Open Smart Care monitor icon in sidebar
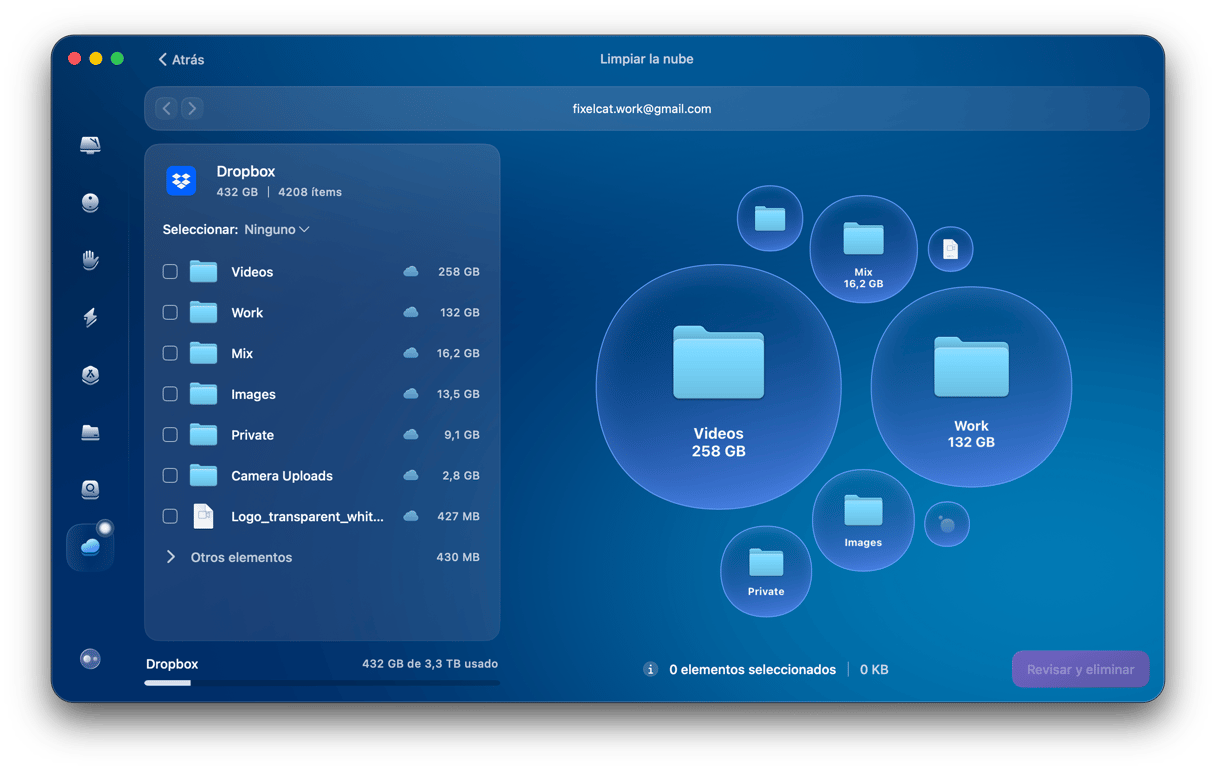 pyautogui.click(x=90, y=146)
